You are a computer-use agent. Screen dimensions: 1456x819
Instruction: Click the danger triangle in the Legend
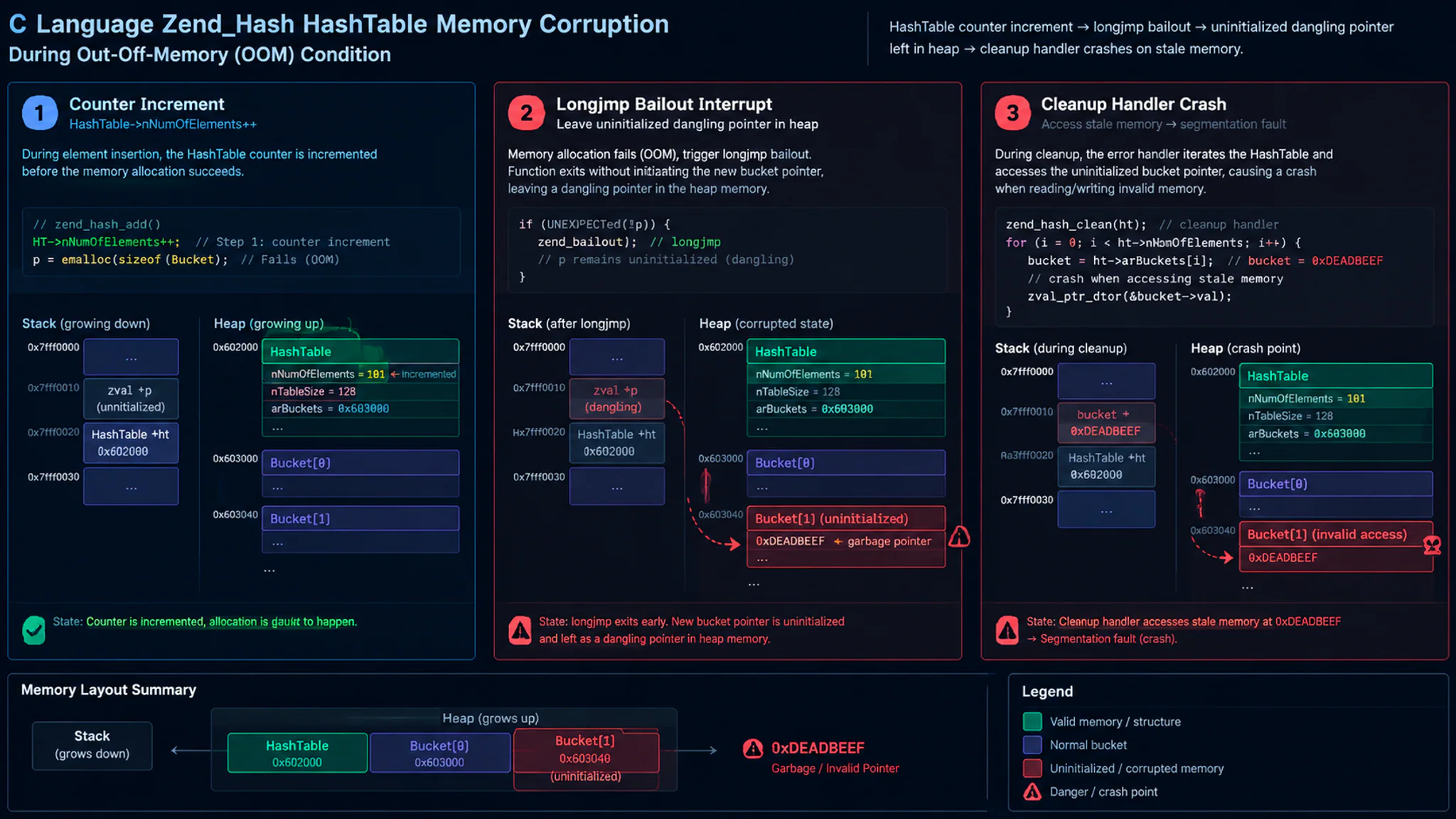pyautogui.click(x=1032, y=791)
